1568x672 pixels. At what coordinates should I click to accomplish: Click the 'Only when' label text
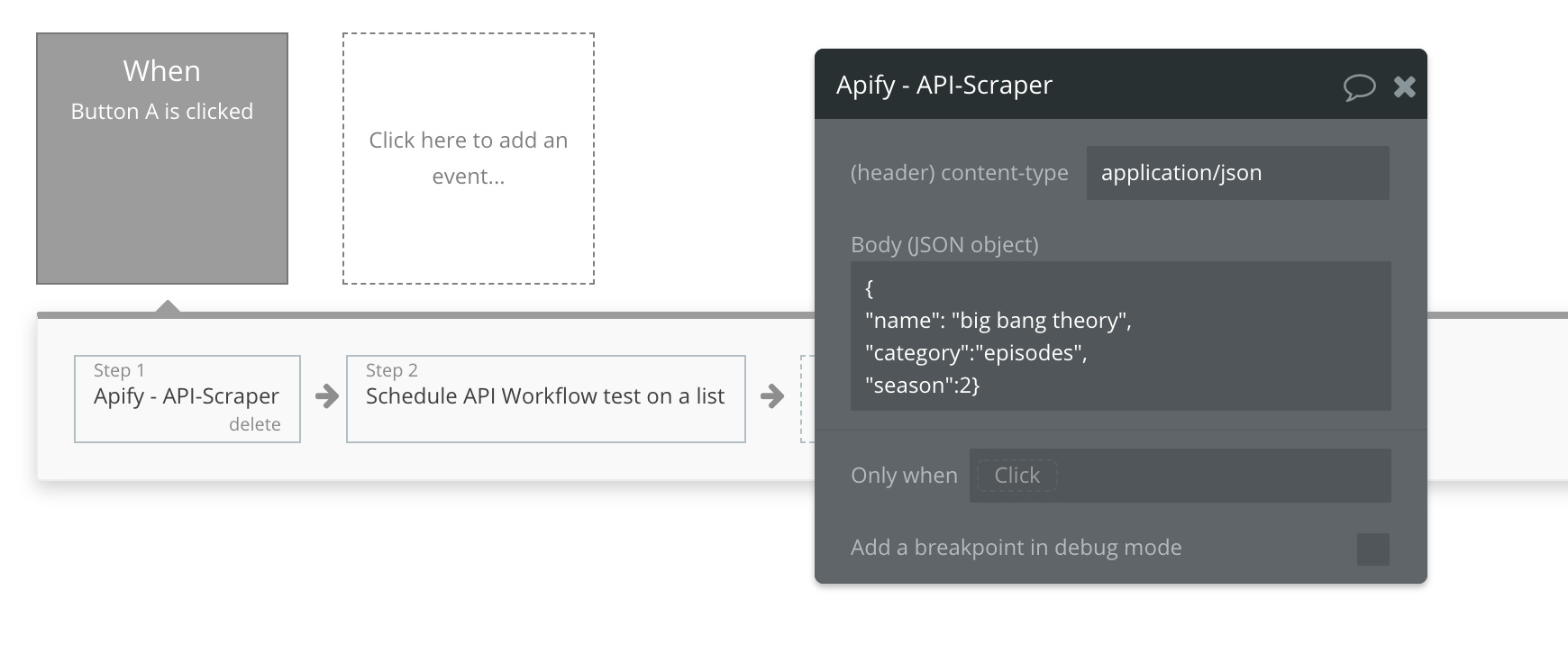[904, 476]
